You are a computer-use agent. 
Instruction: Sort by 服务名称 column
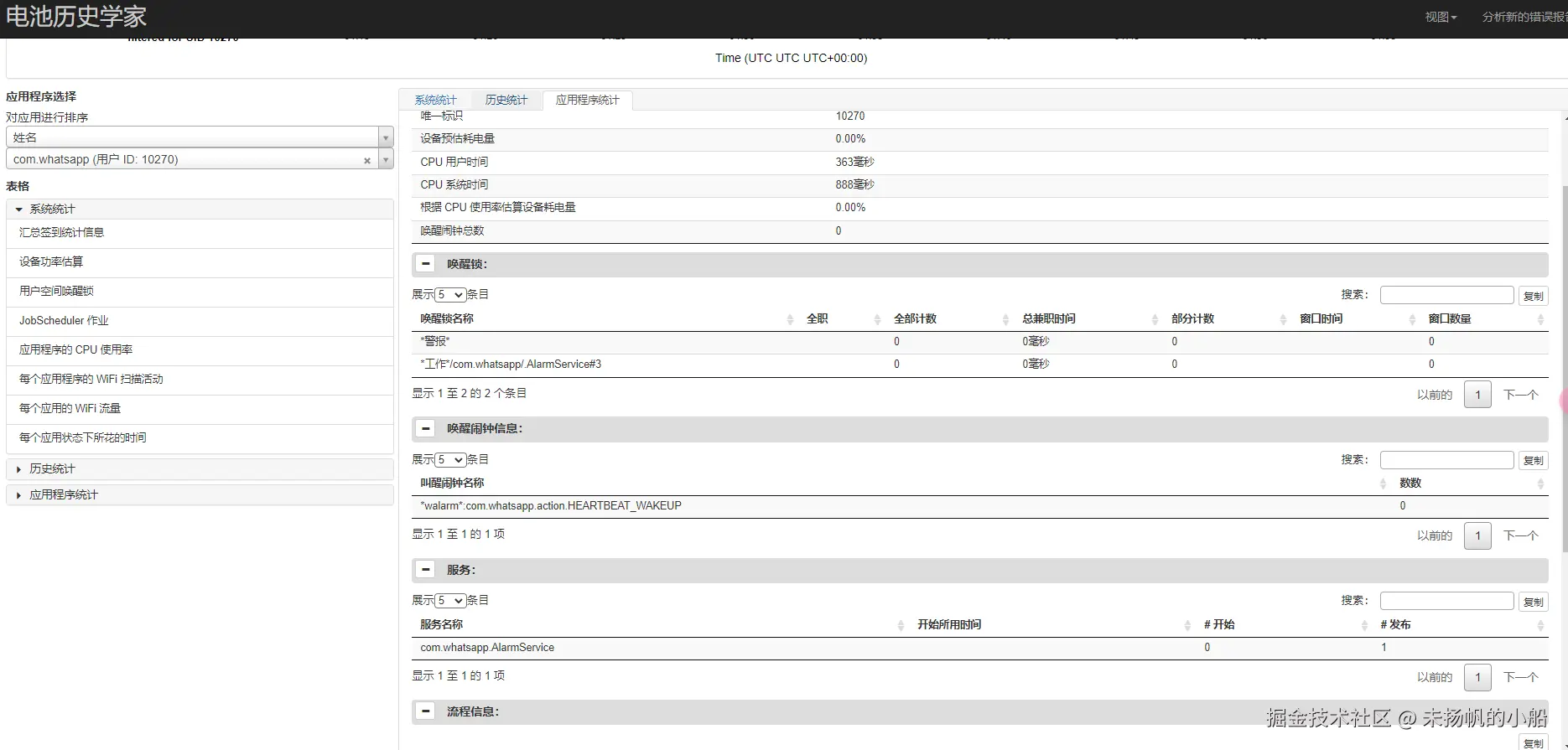pyautogui.click(x=661, y=624)
